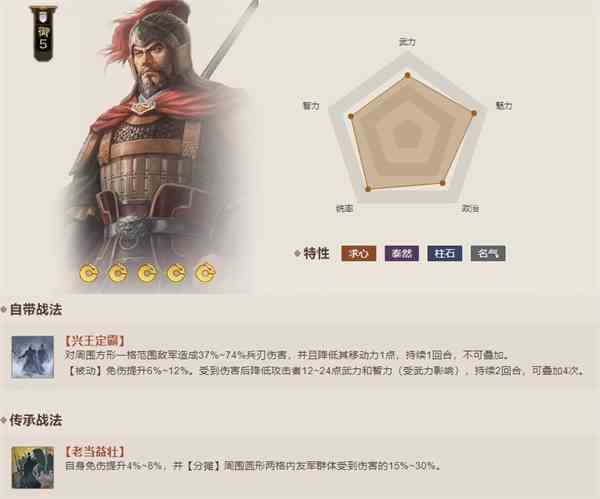Click the 御 5 rank badge
Image resolution: width=600 pixels, height=499 pixels.
(43, 34)
